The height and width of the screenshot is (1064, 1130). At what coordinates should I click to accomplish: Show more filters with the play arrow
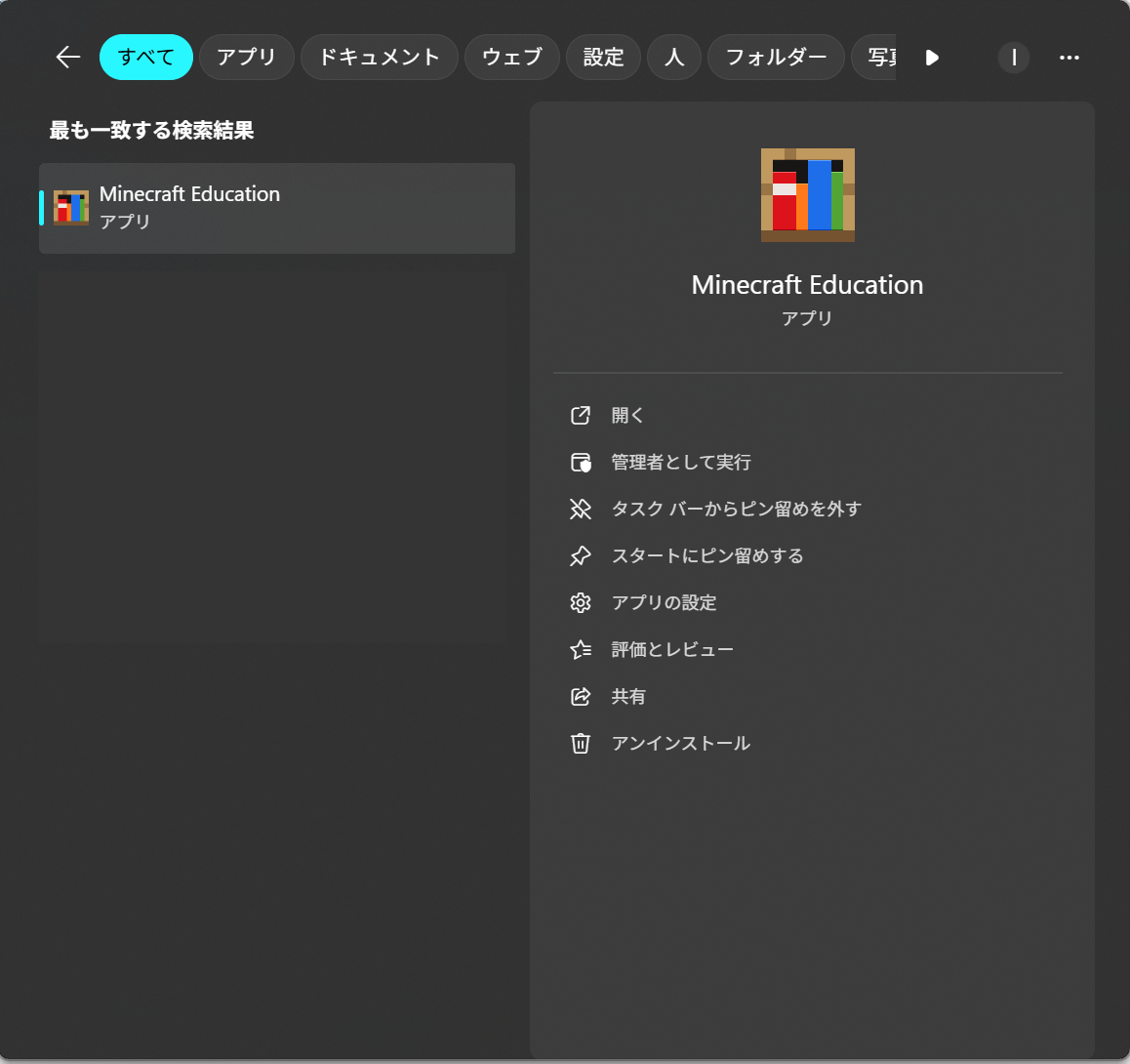click(x=932, y=58)
